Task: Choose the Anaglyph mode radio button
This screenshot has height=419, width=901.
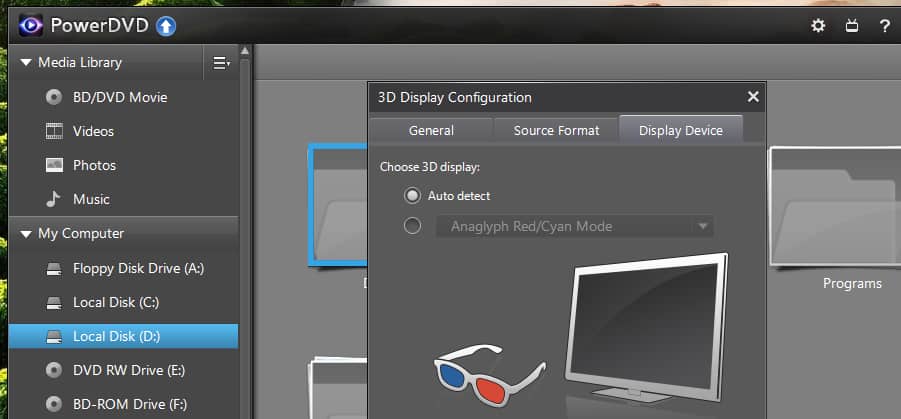Action: [412, 226]
